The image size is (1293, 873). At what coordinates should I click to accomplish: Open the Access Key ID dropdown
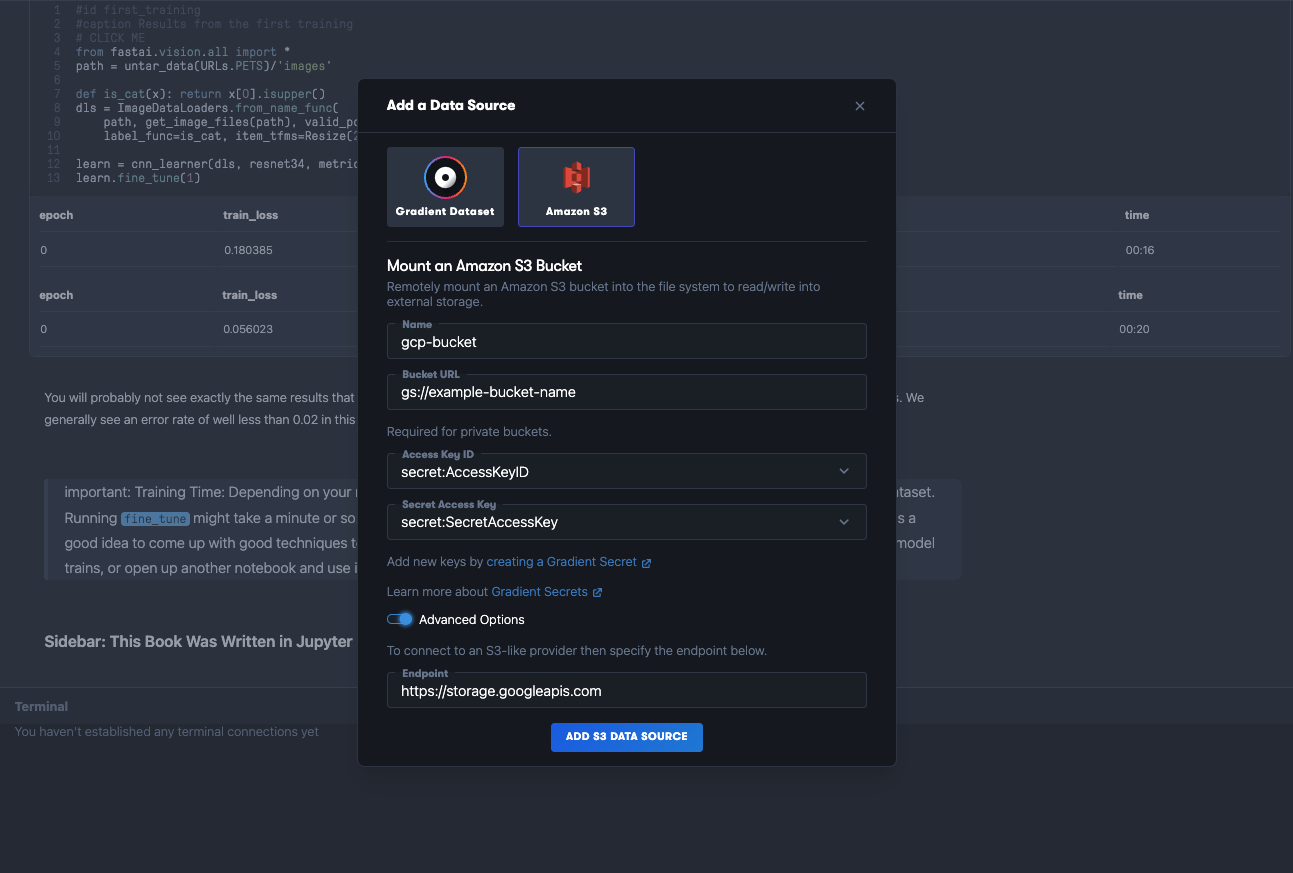pos(626,471)
